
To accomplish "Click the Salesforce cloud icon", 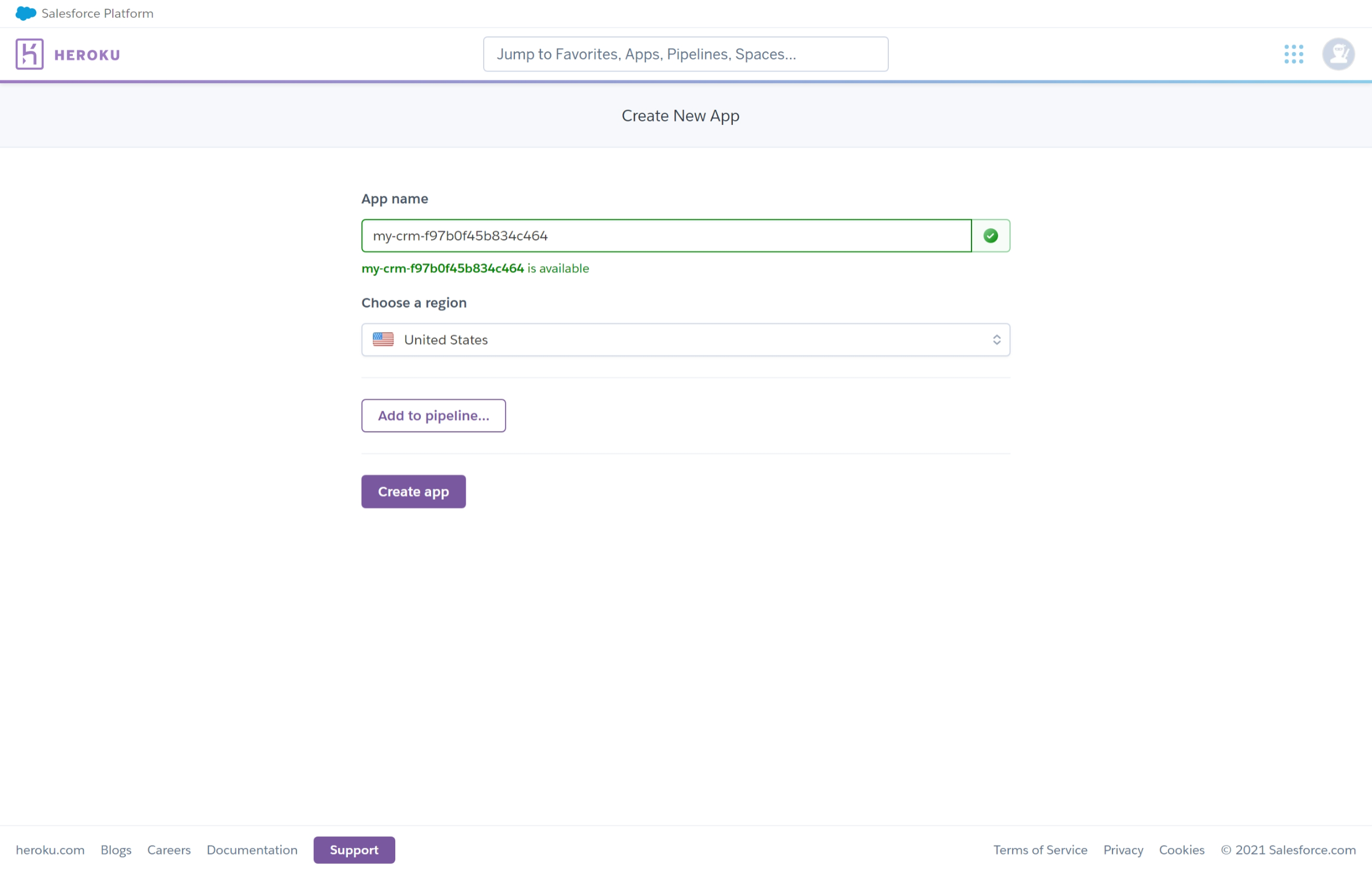I will [x=25, y=13].
